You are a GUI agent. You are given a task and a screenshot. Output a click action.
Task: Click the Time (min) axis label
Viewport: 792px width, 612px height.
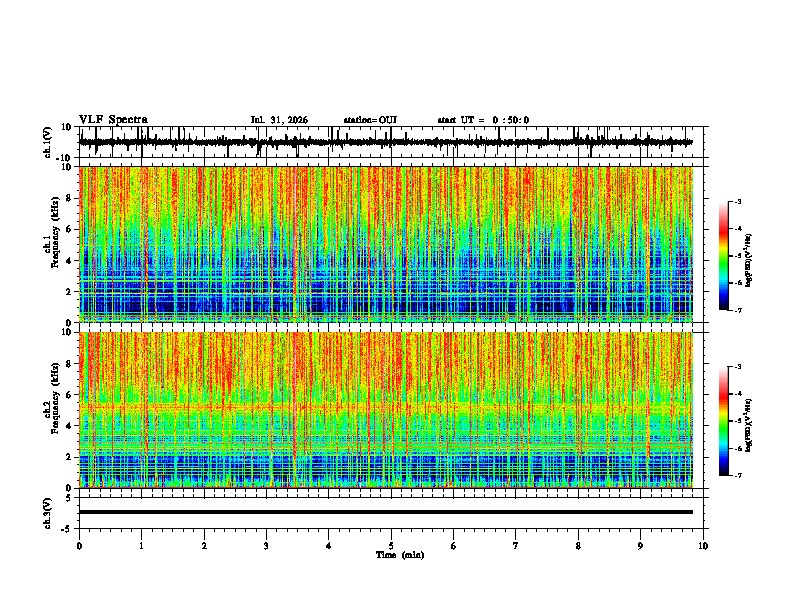click(x=400, y=555)
